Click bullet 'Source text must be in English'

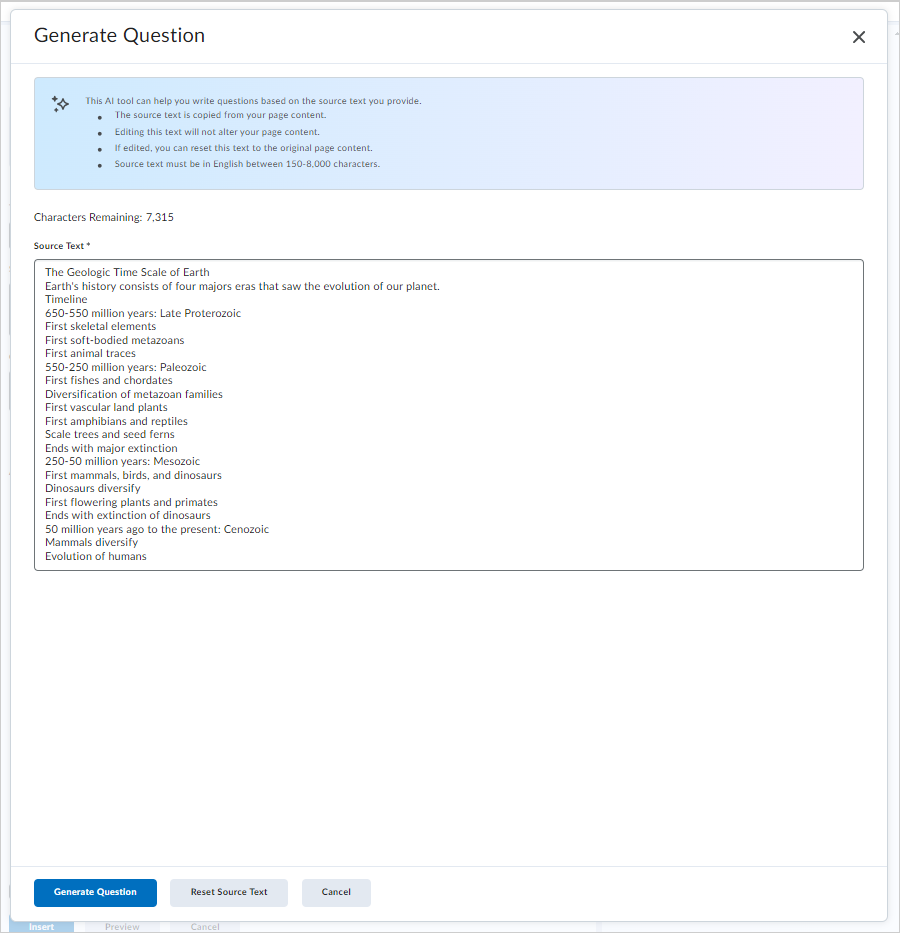point(247,164)
